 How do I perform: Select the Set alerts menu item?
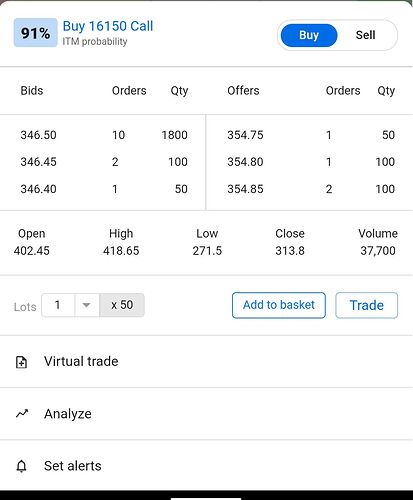tap(206, 466)
